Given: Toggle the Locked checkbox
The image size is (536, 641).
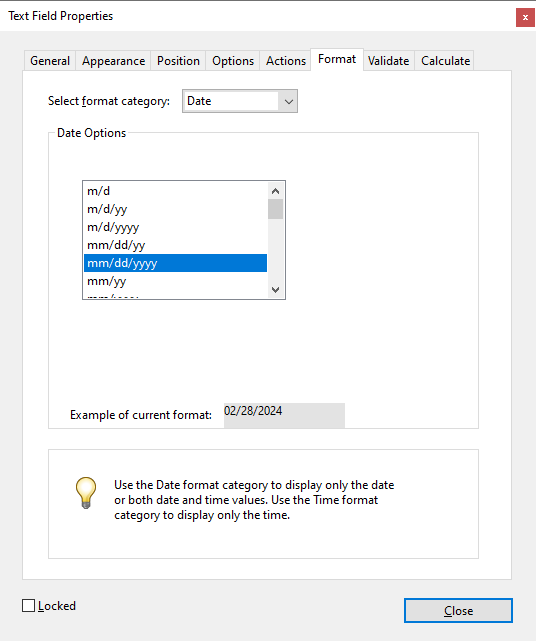Looking at the screenshot, I should [28, 605].
